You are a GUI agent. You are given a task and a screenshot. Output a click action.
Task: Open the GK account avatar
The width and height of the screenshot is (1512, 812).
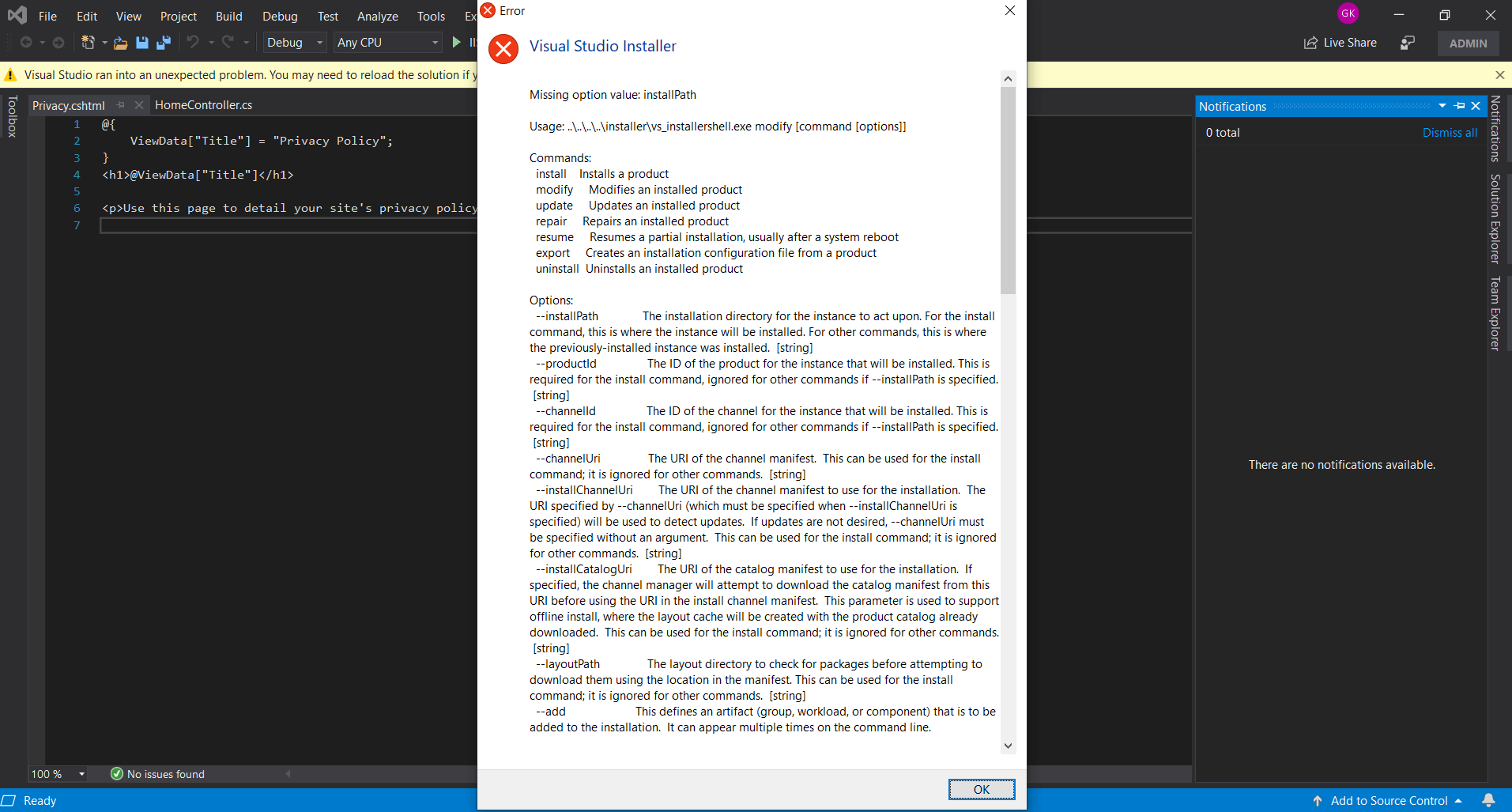coord(1348,13)
